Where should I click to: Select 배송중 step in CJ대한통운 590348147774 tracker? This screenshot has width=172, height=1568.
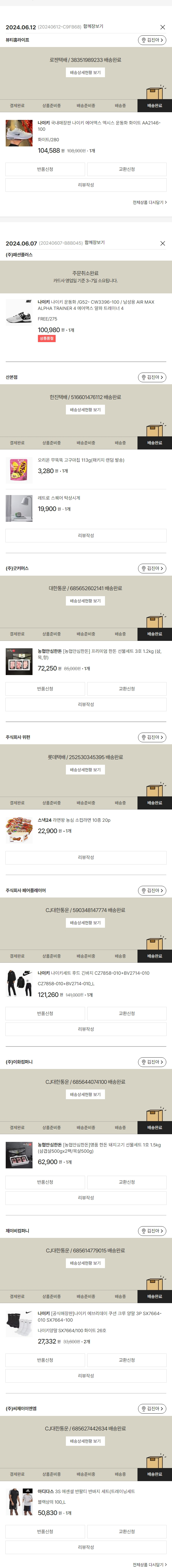(120, 956)
